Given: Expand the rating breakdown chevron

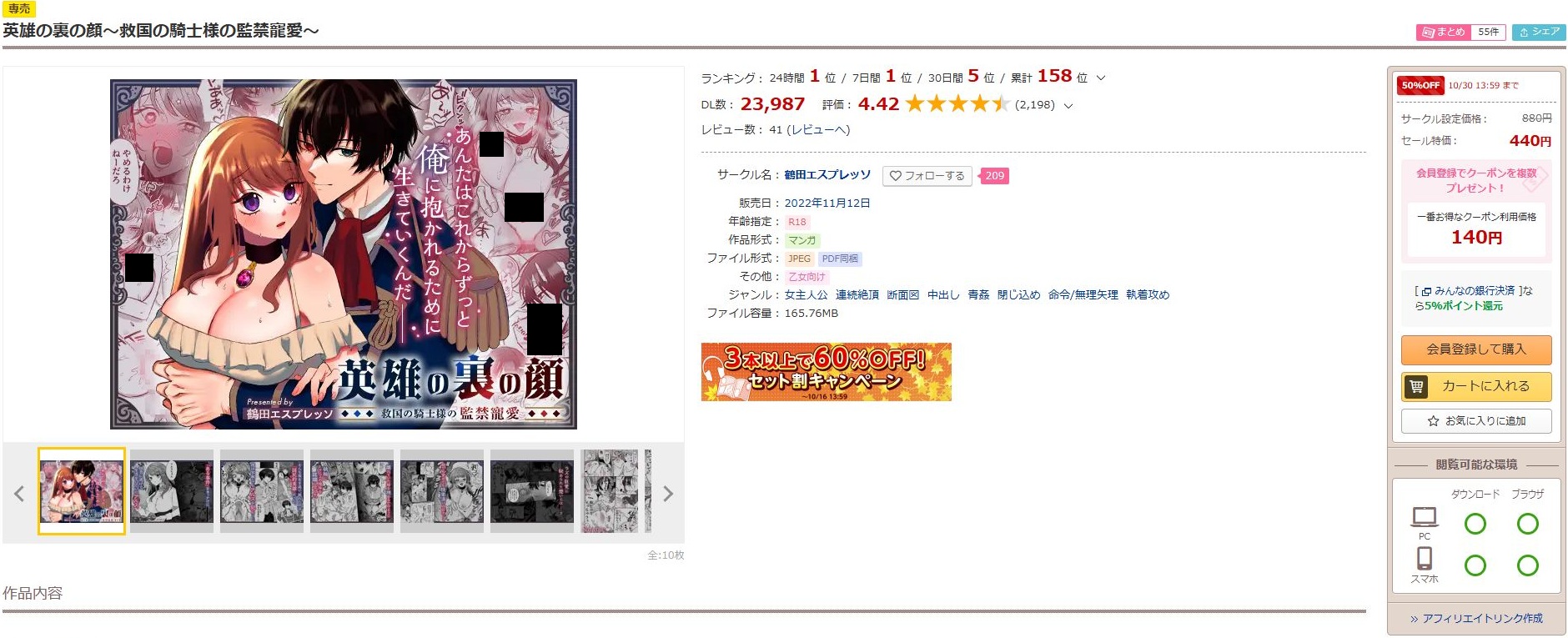Looking at the screenshot, I should 1068,106.
